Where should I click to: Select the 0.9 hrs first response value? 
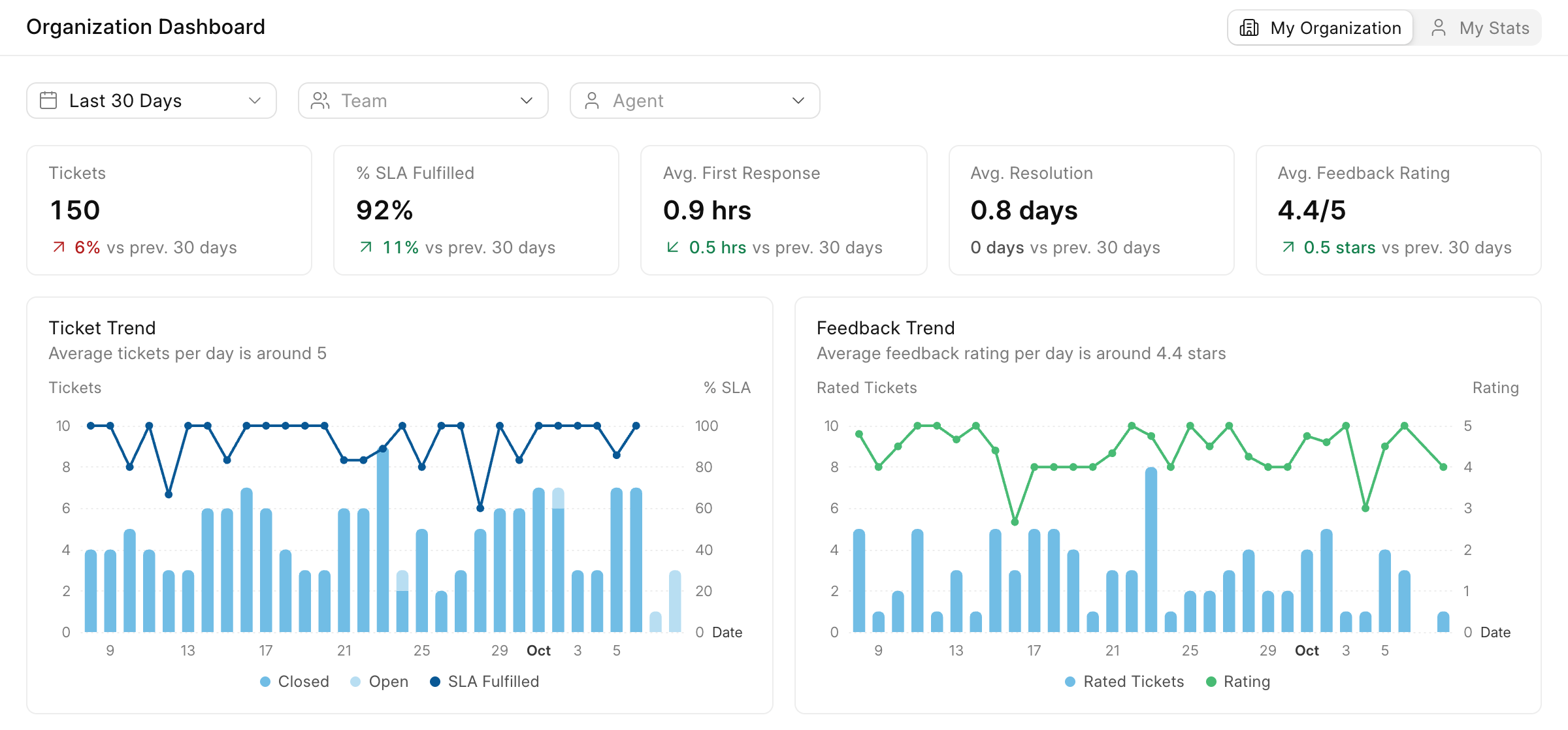[x=708, y=210]
